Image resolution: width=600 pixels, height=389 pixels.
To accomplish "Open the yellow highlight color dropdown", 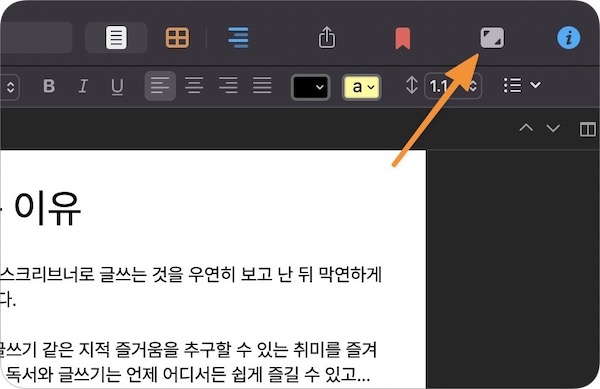I will [x=361, y=87].
